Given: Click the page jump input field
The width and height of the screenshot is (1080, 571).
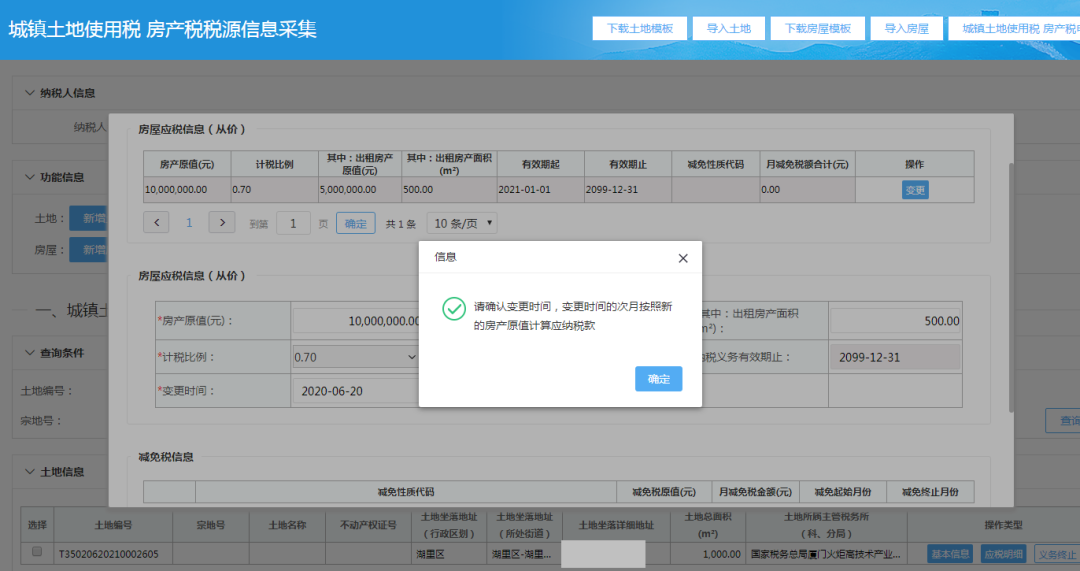Looking at the screenshot, I should click(x=293, y=223).
